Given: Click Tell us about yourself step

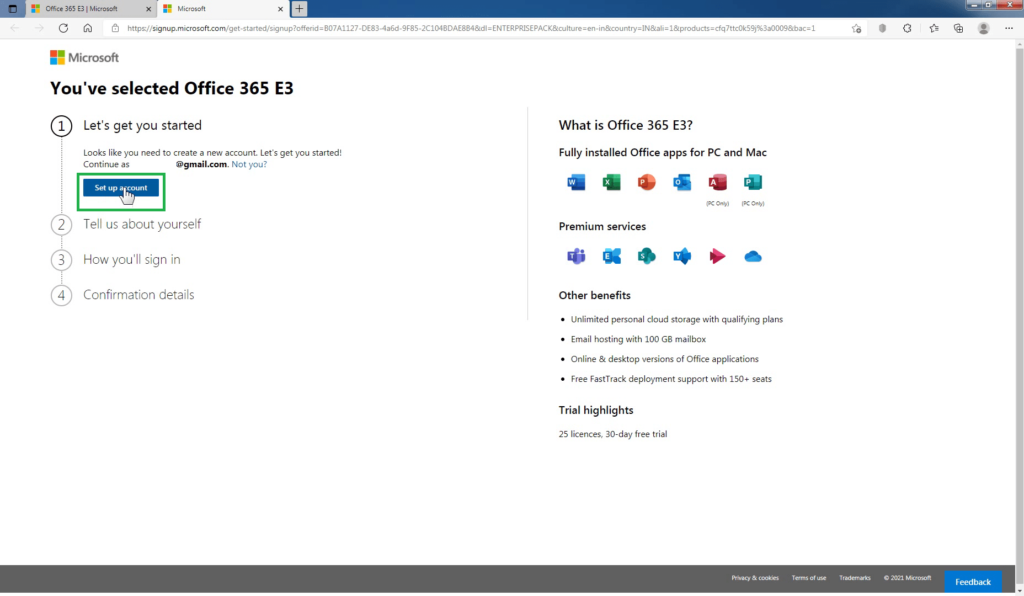Looking at the screenshot, I should coord(142,224).
